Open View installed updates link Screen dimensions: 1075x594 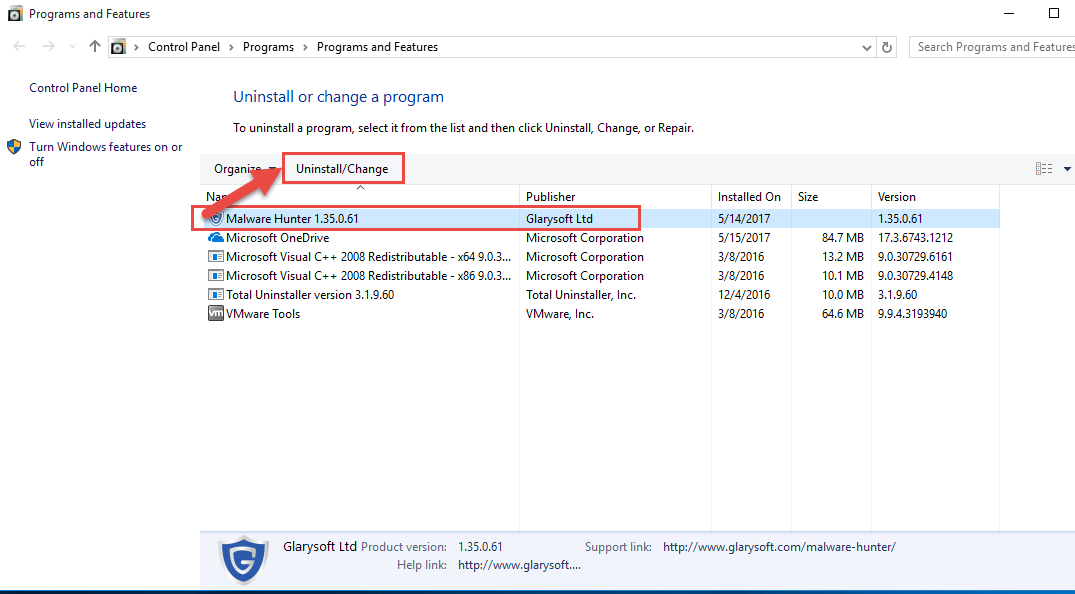point(87,124)
